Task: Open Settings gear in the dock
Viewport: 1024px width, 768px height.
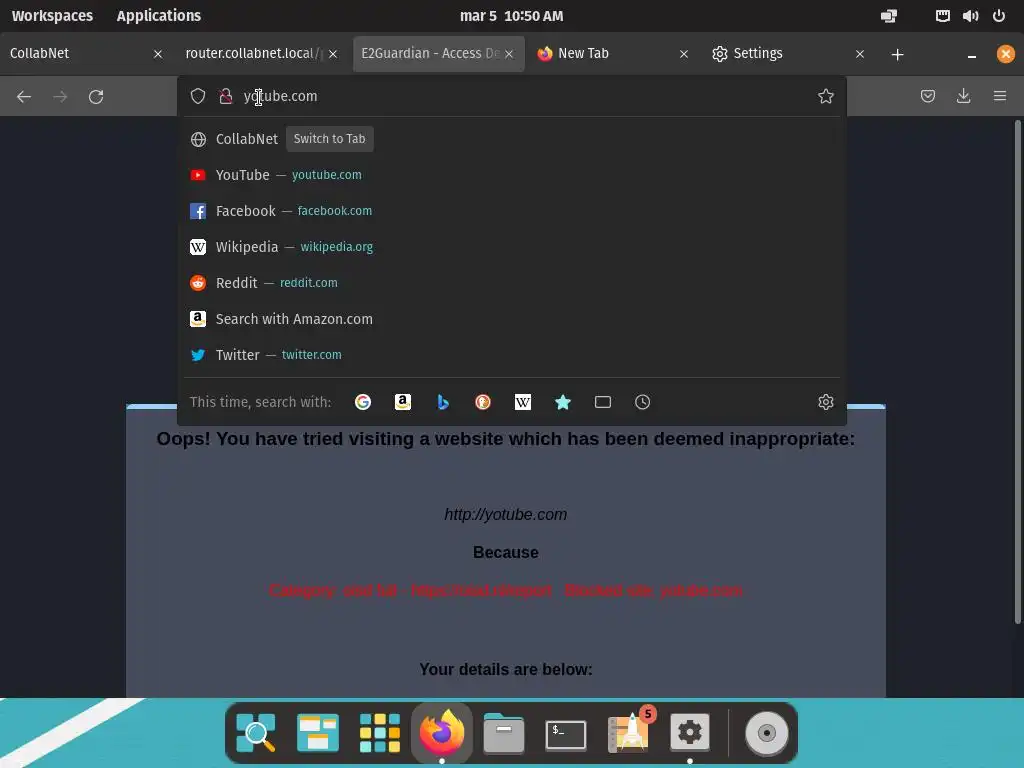Action: click(x=690, y=732)
